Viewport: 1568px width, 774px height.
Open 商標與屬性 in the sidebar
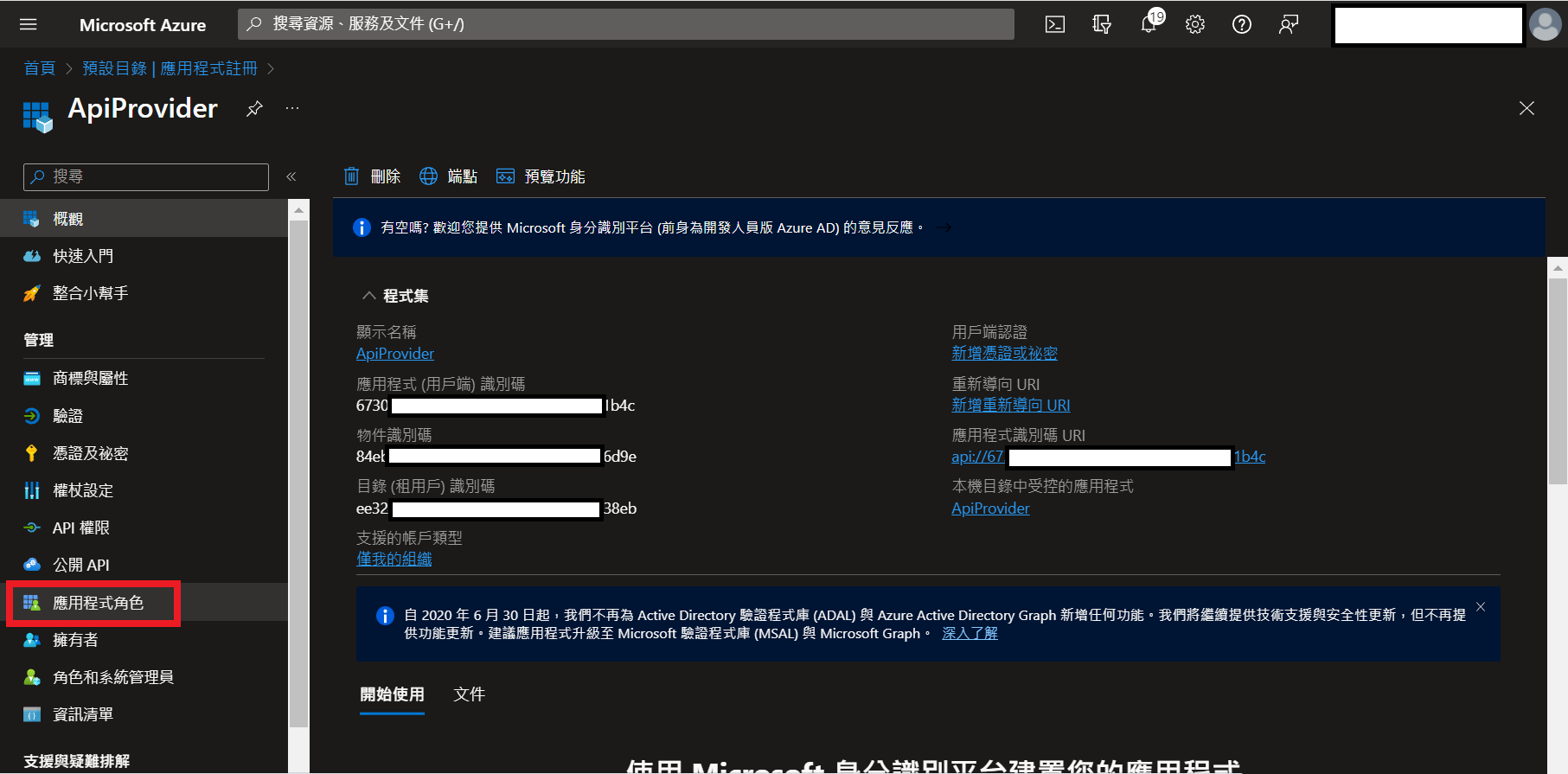point(144,378)
